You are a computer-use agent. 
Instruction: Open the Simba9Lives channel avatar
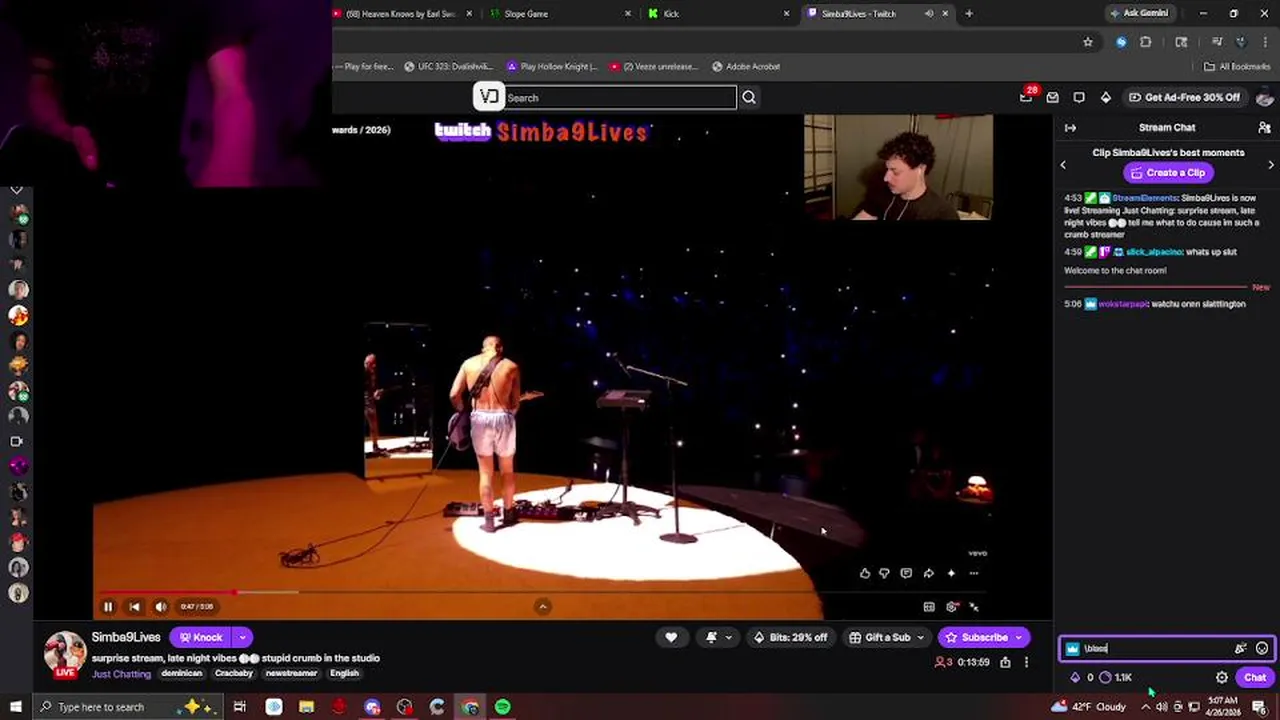(65, 653)
